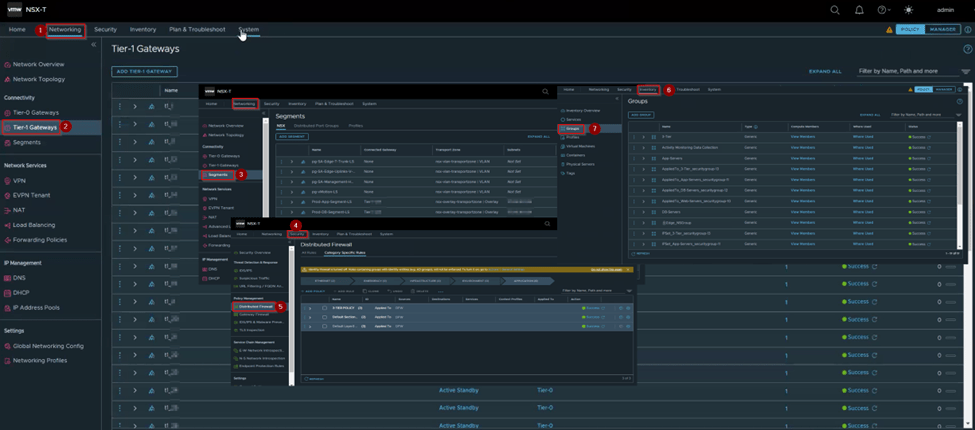The width and height of the screenshot is (975, 430).
Task: Open the three-dot menu of first gateway row
Action: click(120, 106)
